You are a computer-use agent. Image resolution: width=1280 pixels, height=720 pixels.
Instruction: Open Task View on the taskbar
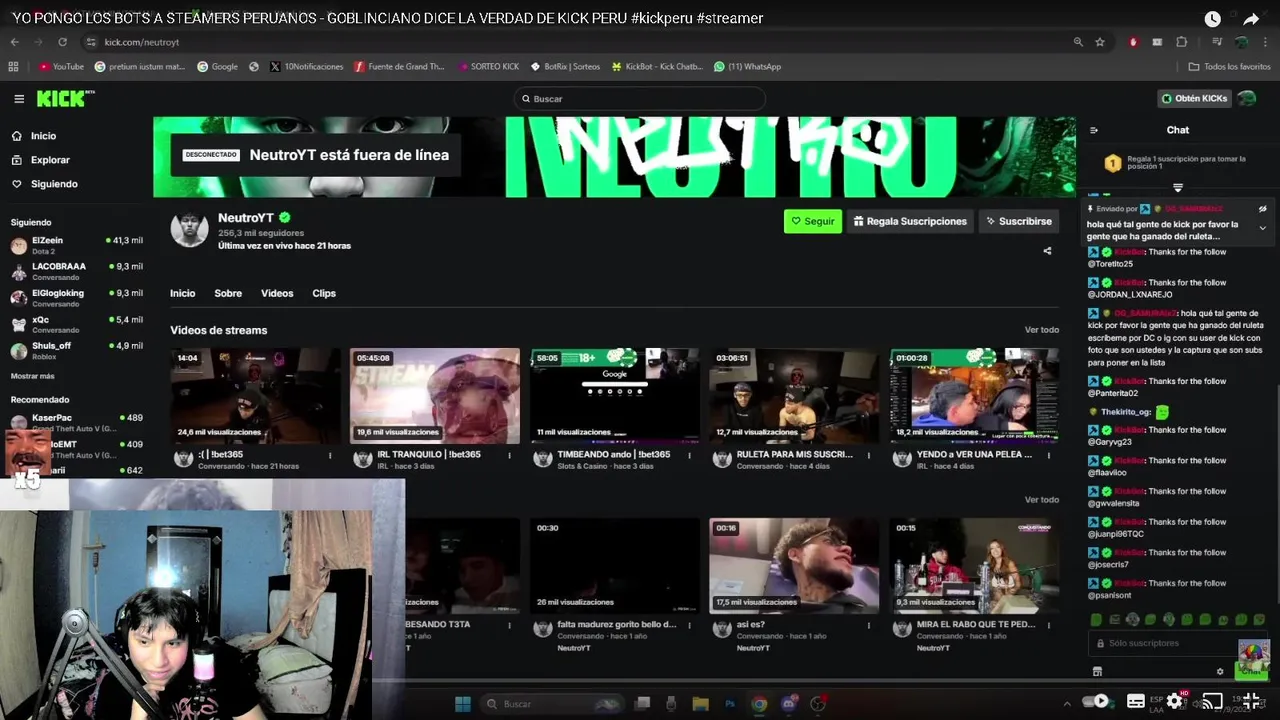pos(643,703)
